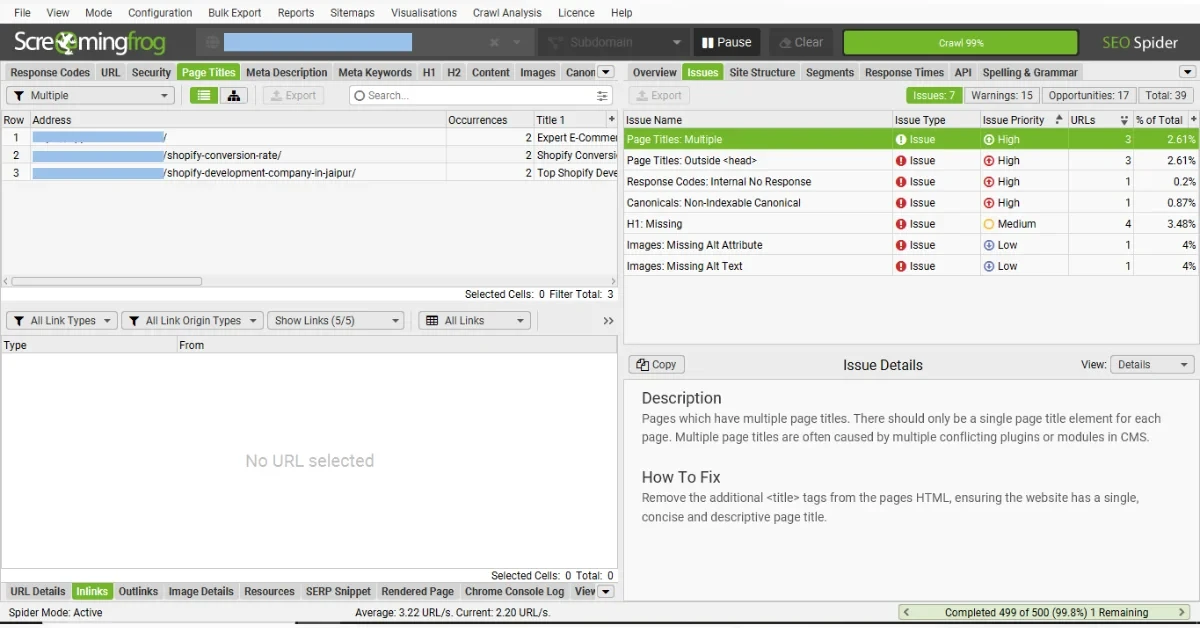Show Total: 39 items
Image resolution: width=1200 pixels, height=628 pixels.
tap(1167, 96)
